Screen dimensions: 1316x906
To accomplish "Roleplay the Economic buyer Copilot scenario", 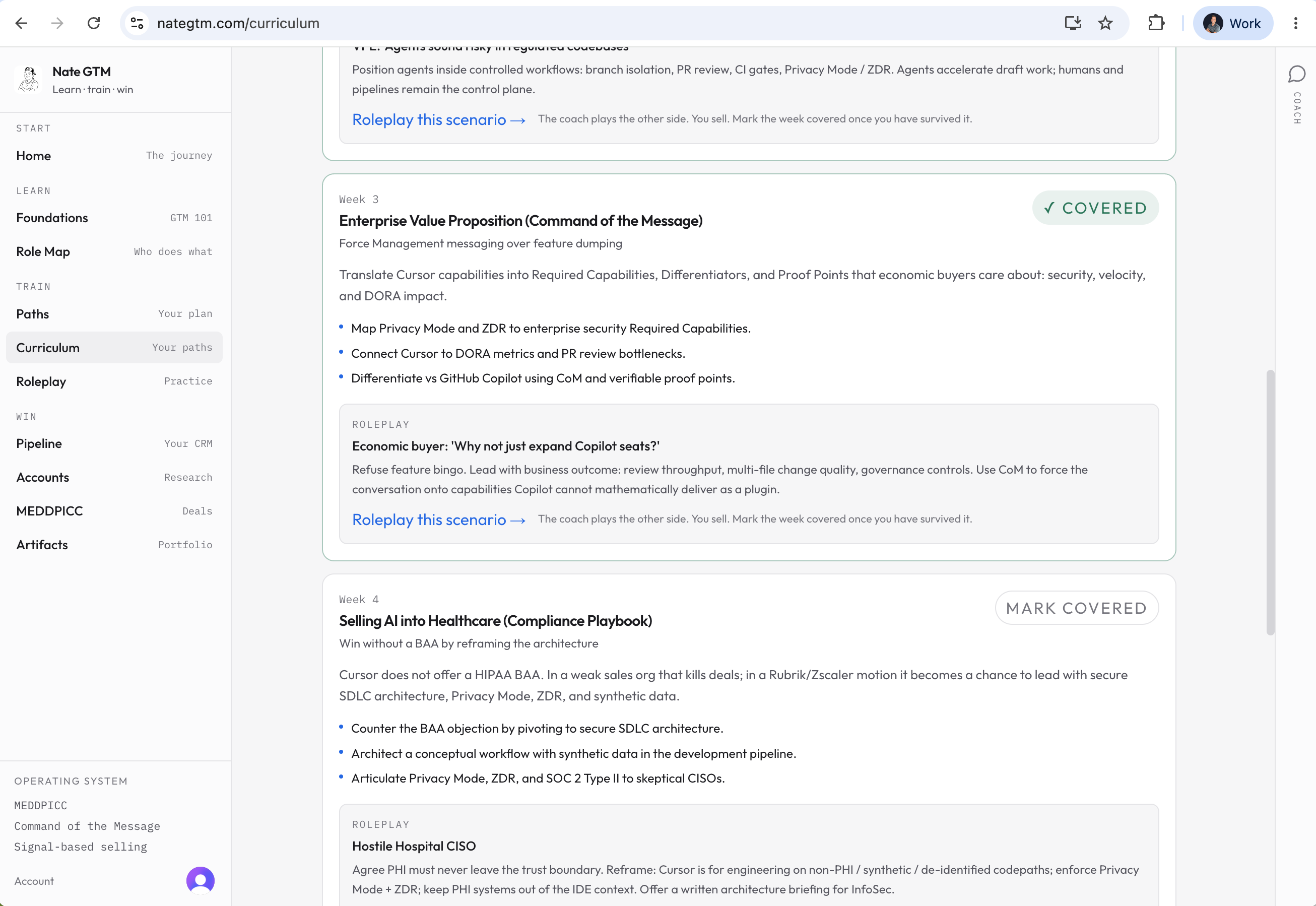I will 439,520.
